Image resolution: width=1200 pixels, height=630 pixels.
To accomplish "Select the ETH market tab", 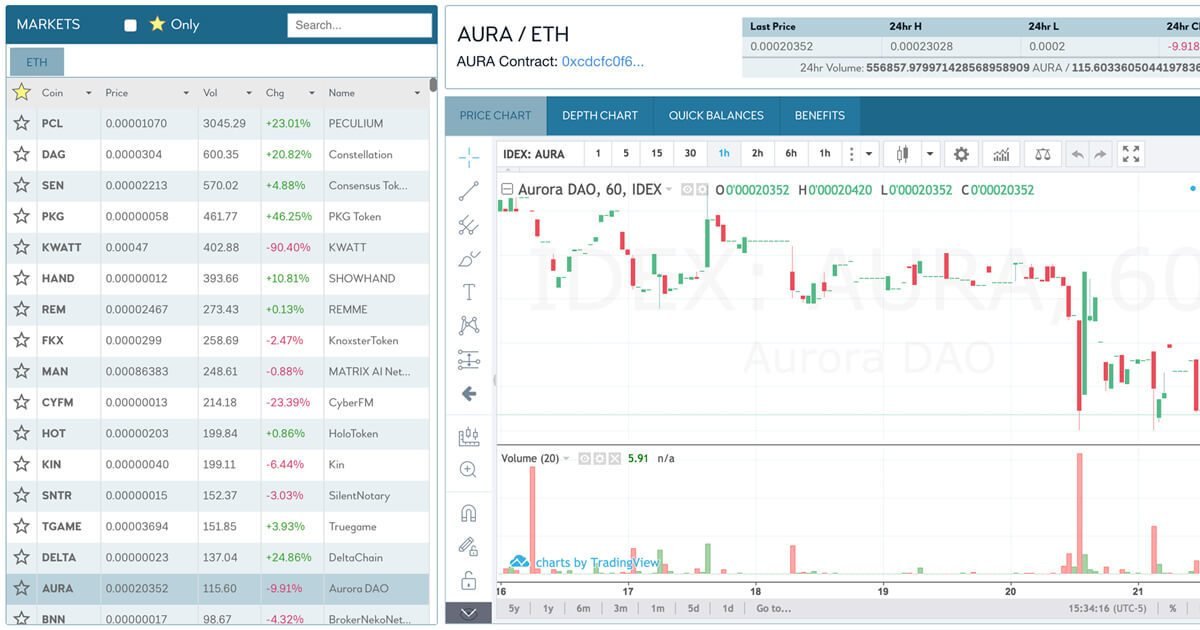I will click(37, 62).
